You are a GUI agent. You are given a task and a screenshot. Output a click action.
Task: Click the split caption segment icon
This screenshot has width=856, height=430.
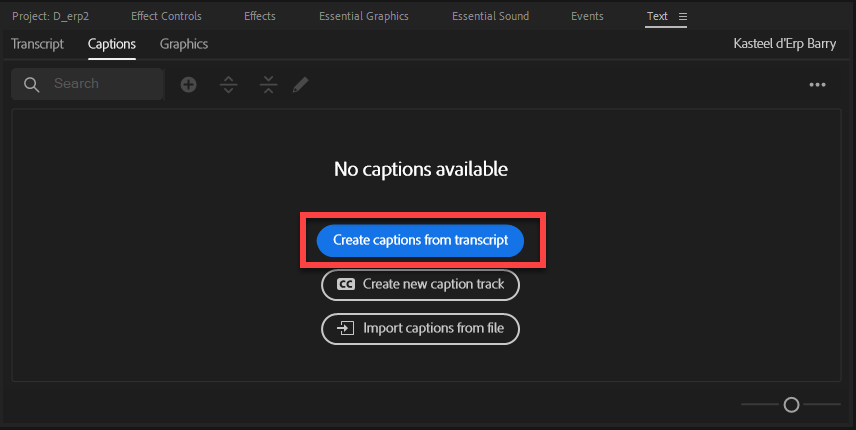click(228, 85)
